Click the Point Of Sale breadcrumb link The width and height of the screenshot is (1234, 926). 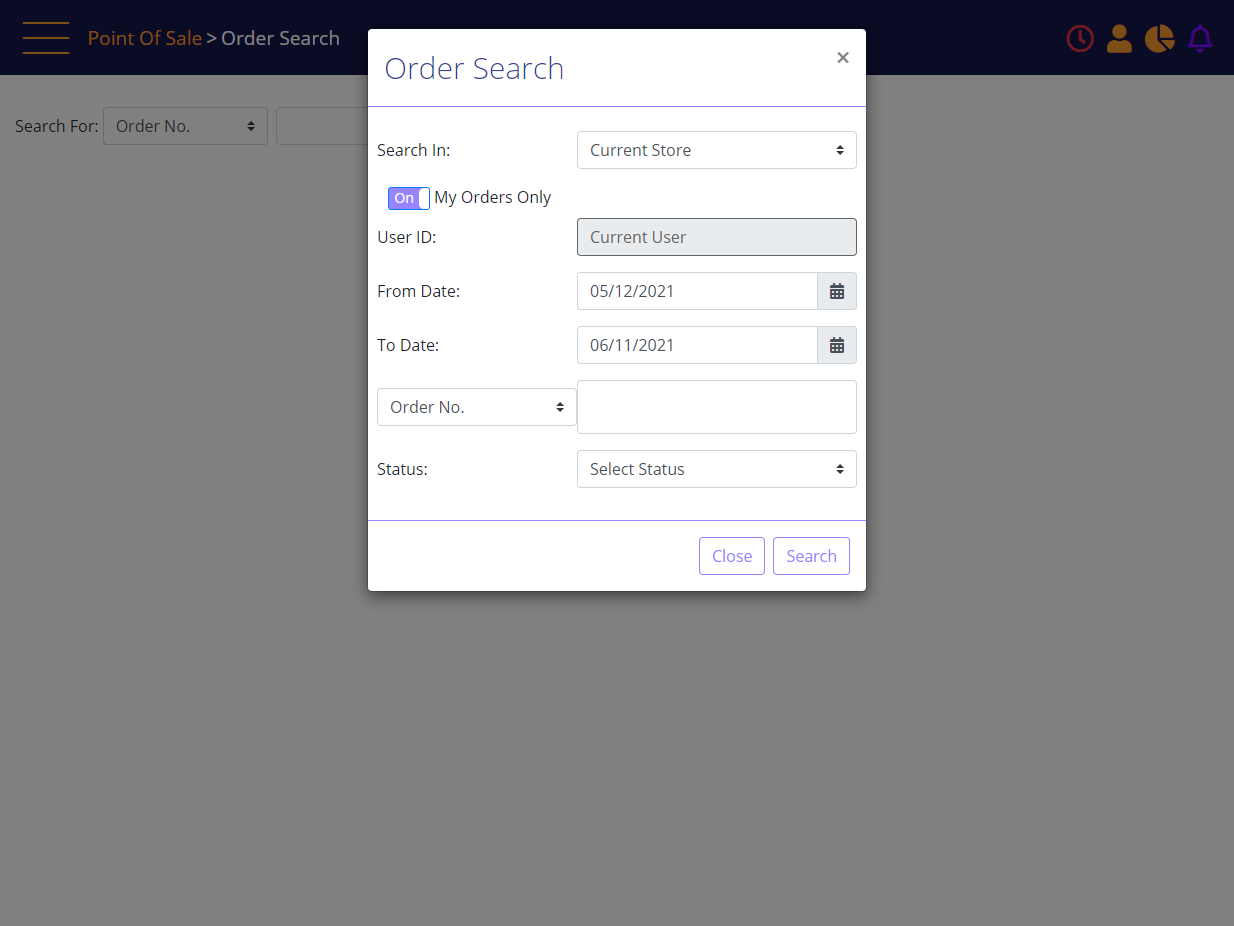pos(144,38)
